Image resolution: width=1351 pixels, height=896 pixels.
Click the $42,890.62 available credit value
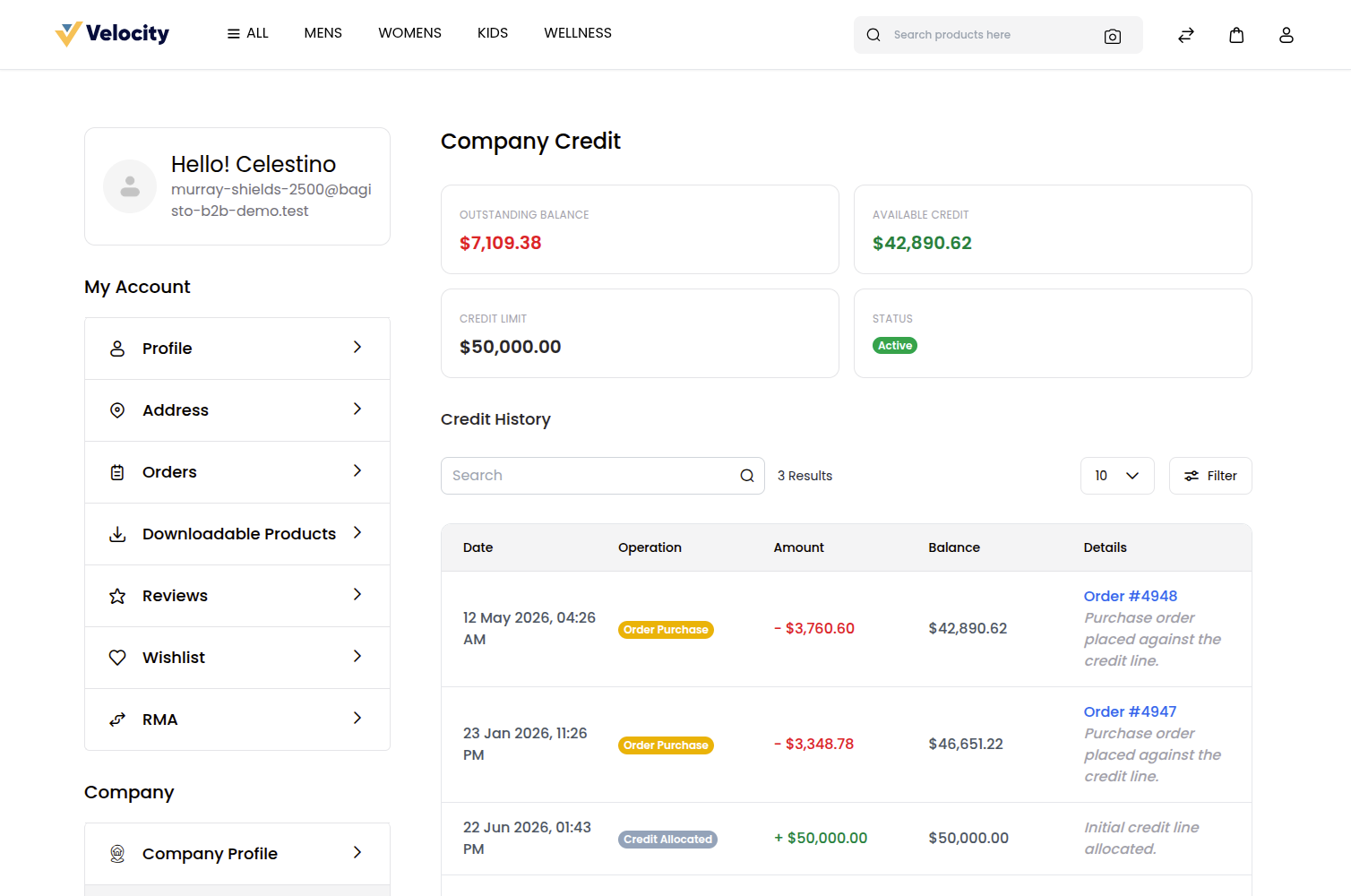tap(922, 243)
